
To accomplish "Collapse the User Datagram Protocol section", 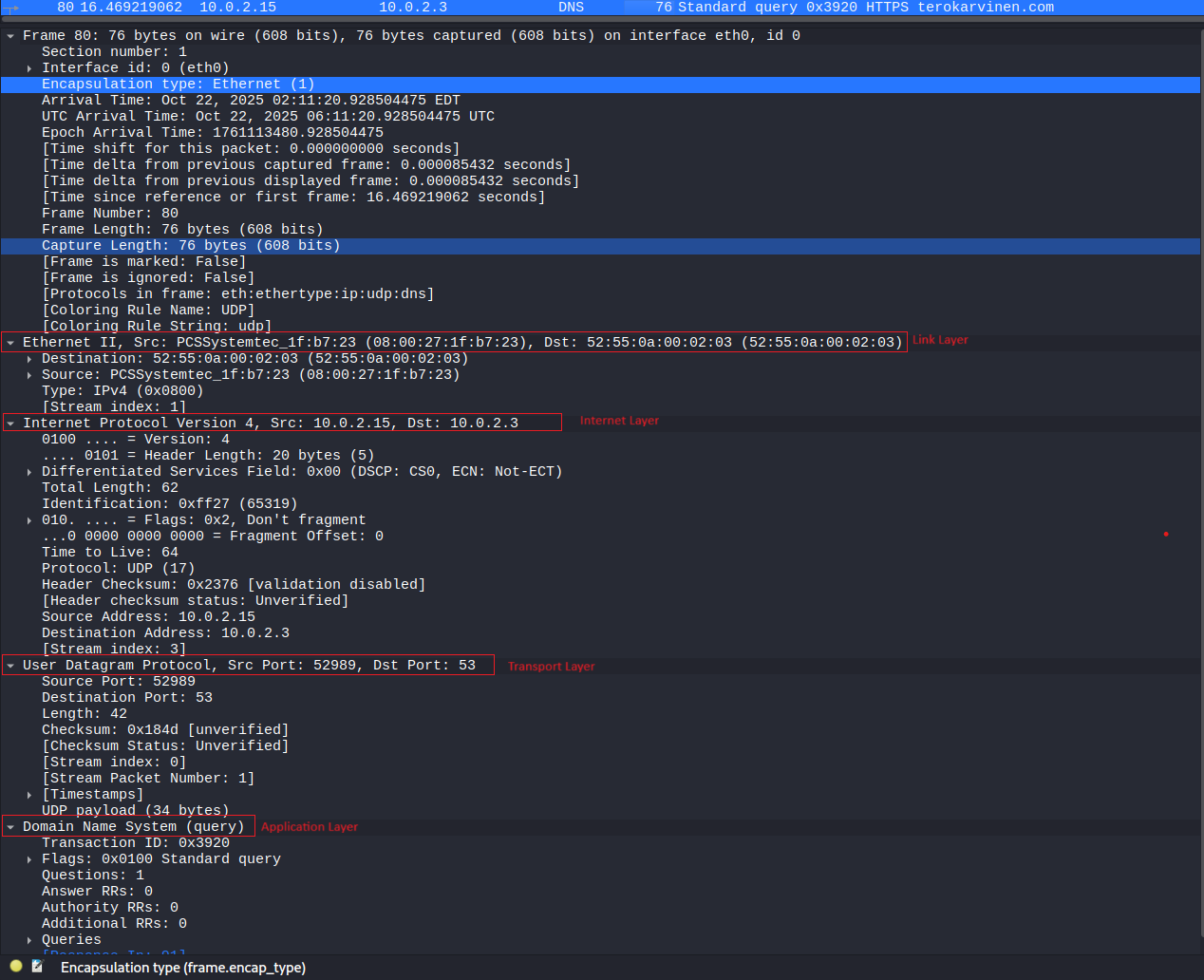I will pyautogui.click(x=10, y=666).
